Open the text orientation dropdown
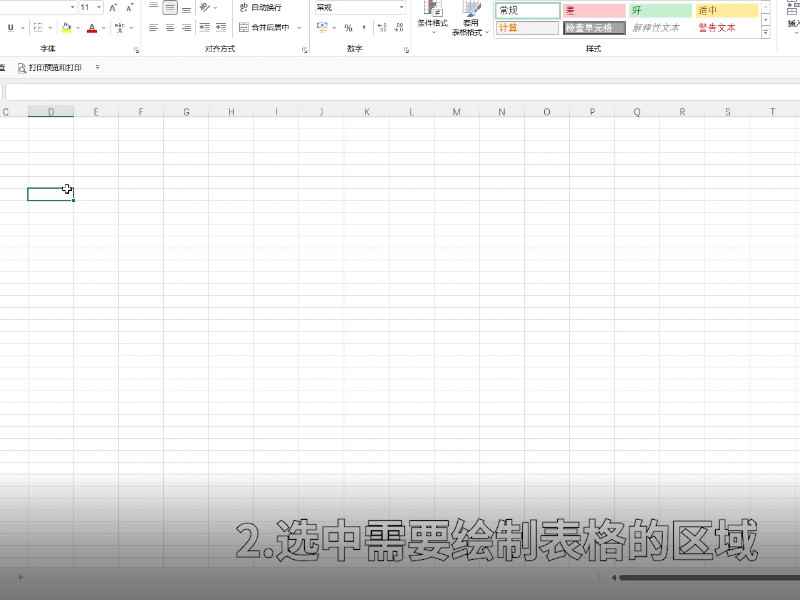Viewport: 800px width, 600px height. [x=215, y=8]
